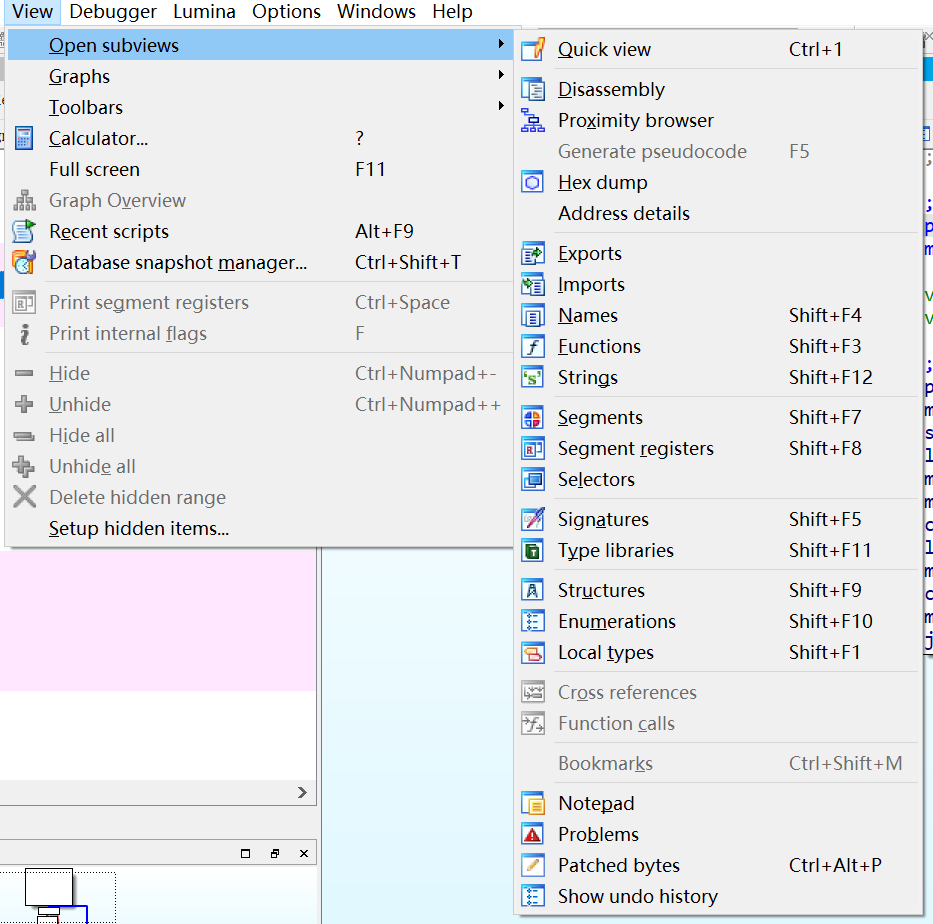Choose Setup hidden items entry
The image size is (933, 924).
coord(261,528)
